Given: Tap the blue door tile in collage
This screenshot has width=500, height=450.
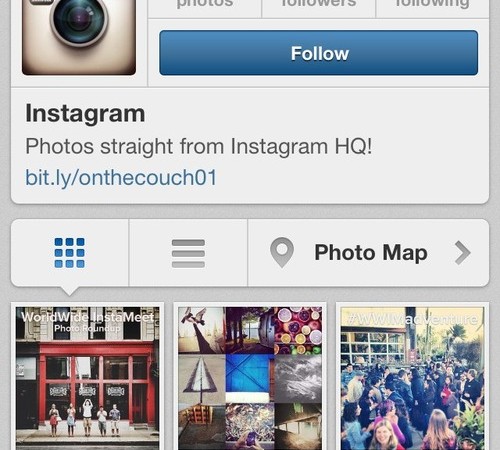Looking at the screenshot, I should (x=250, y=378).
